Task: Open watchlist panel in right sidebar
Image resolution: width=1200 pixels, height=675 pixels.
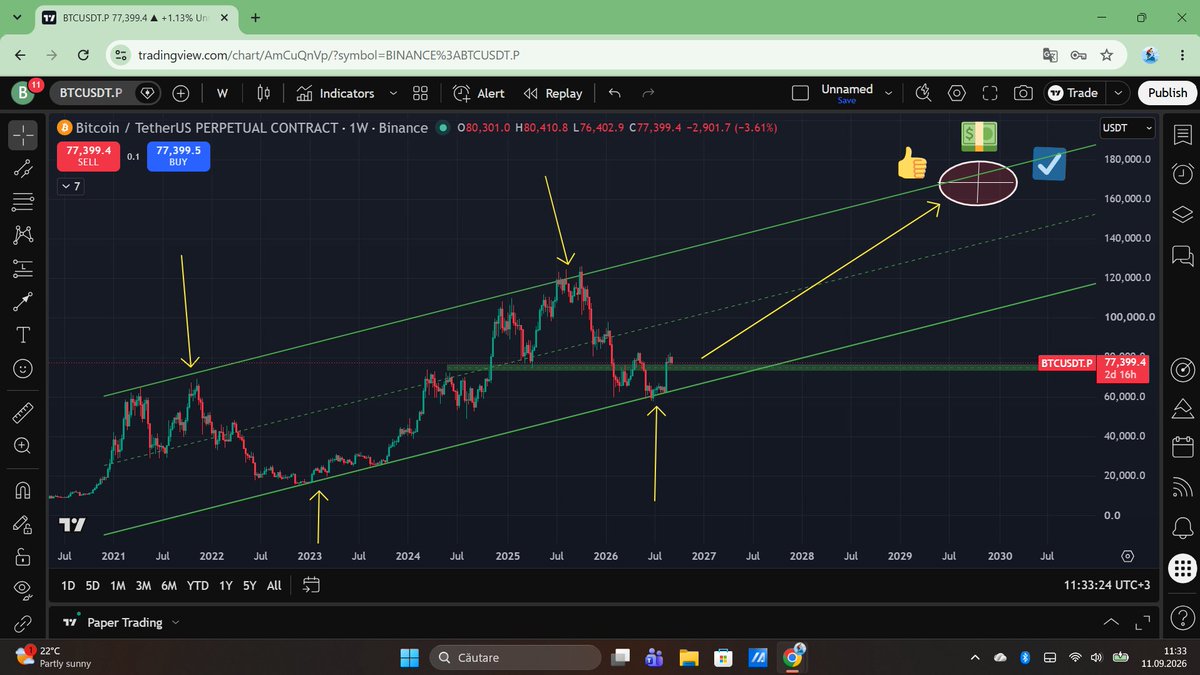Action: (x=1181, y=133)
